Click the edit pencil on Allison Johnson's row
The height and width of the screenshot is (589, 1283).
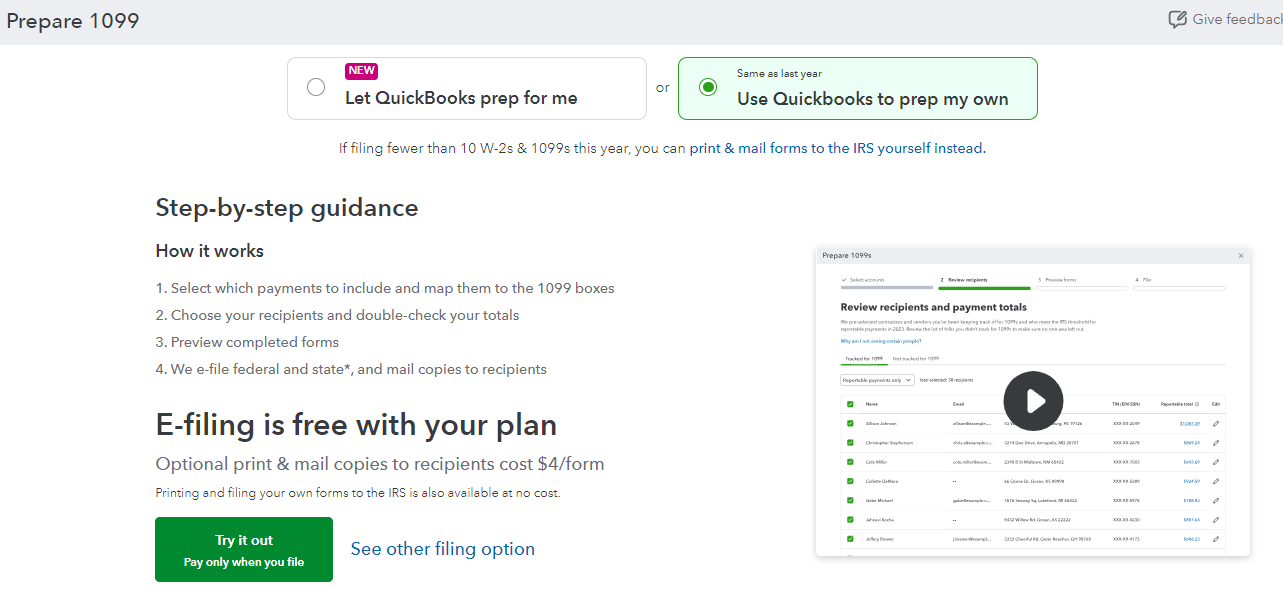[x=1216, y=423]
